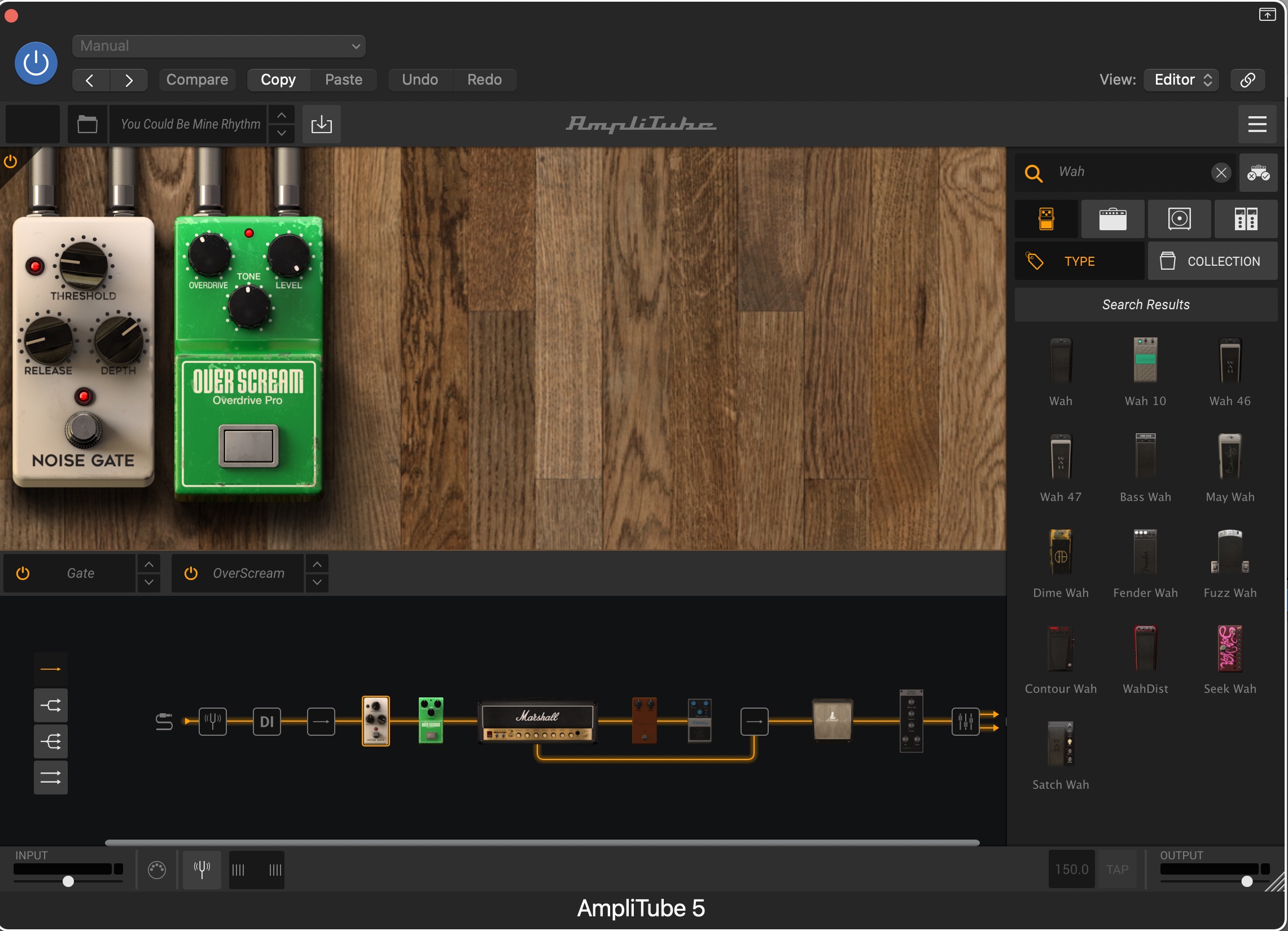Open the mixer block at chain end
Screen dimensions: 1288x931
click(x=965, y=722)
